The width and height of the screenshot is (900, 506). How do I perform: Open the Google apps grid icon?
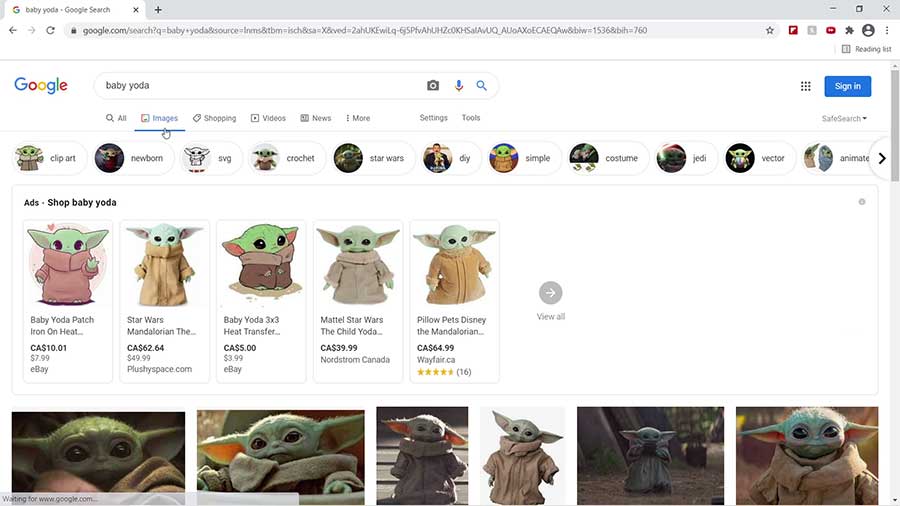[x=806, y=86]
